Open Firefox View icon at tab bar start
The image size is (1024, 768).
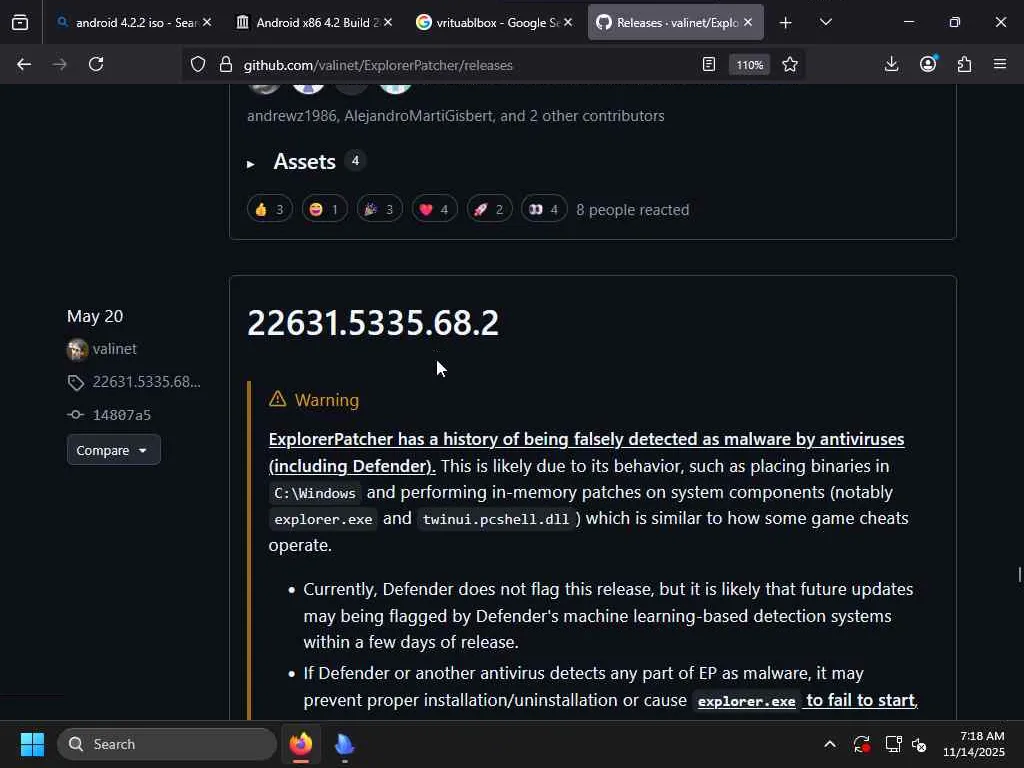tap(20, 23)
